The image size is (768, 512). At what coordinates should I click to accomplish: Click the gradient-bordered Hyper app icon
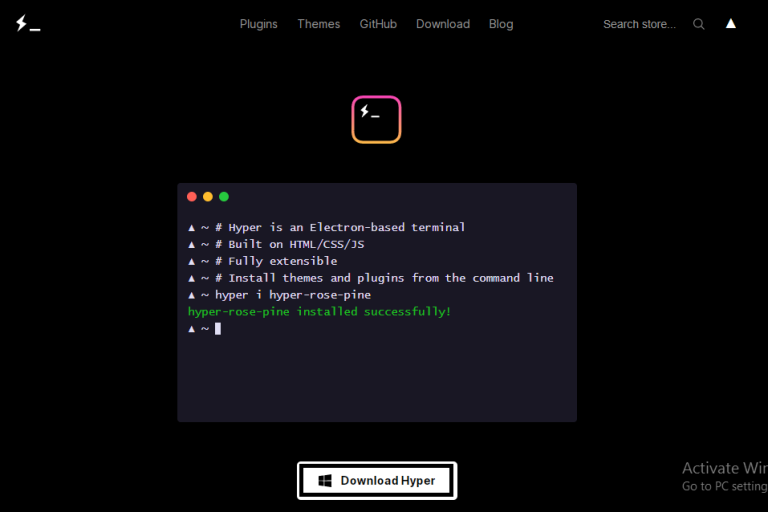pos(376,119)
